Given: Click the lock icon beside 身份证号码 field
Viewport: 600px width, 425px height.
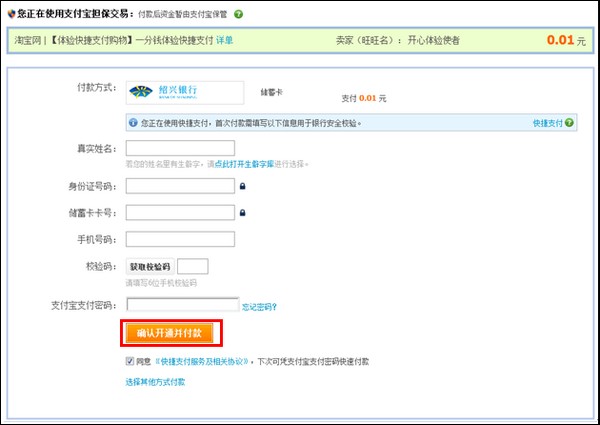Looking at the screenshot, I should (x=242, y=186).
